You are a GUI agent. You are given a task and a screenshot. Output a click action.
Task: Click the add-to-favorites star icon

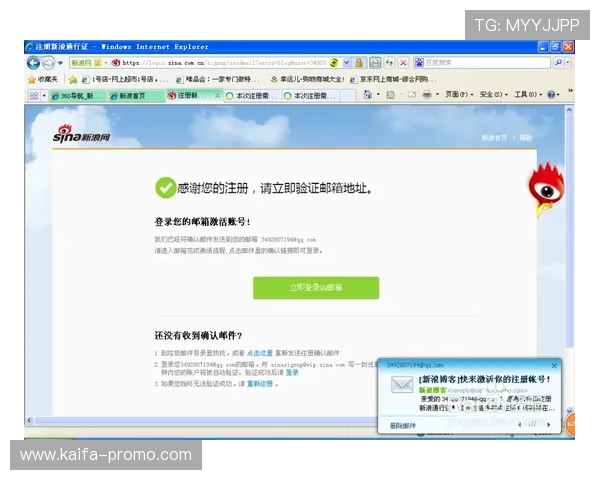(73, 80)
